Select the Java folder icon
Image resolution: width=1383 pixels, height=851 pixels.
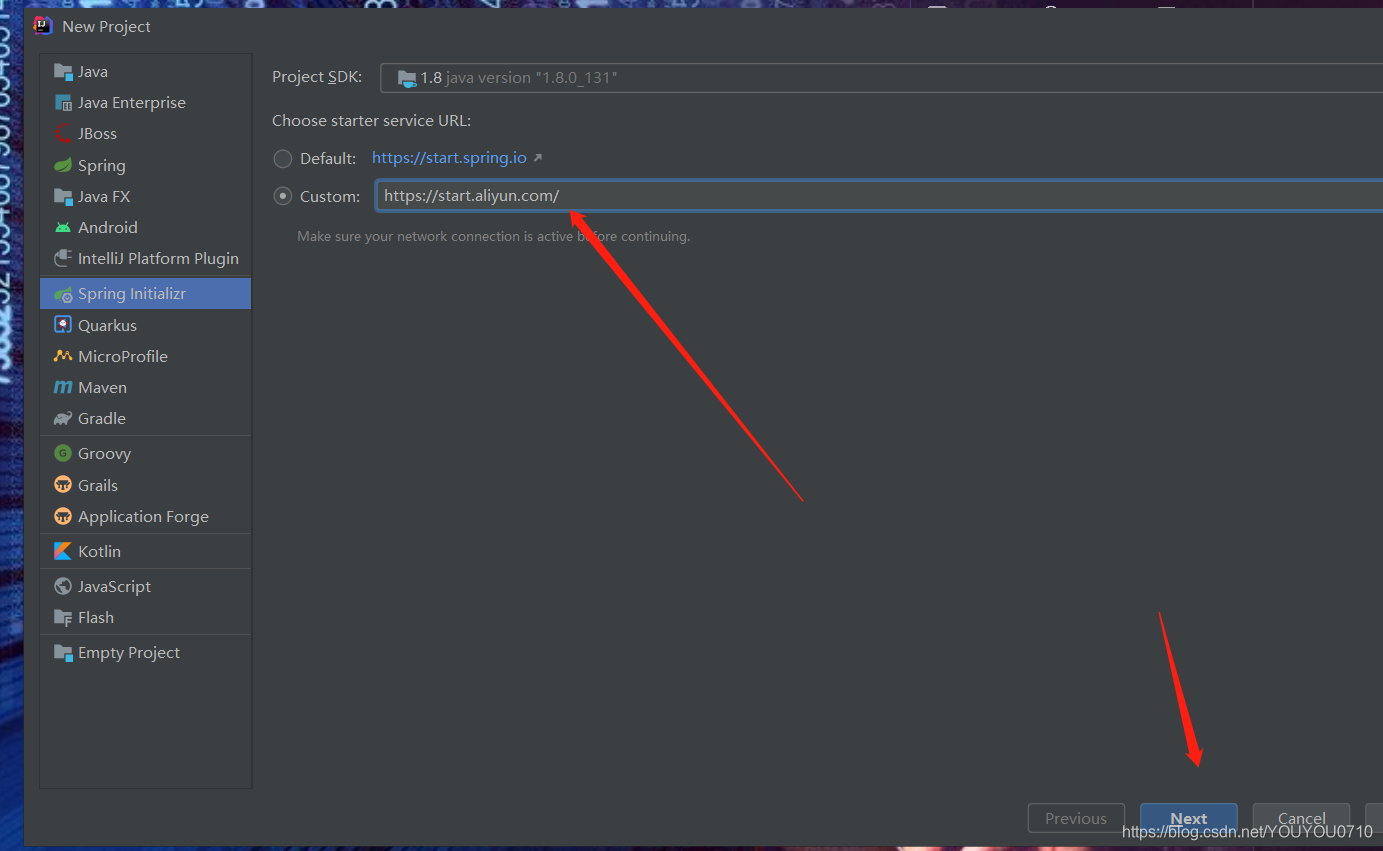click(63, 72)
